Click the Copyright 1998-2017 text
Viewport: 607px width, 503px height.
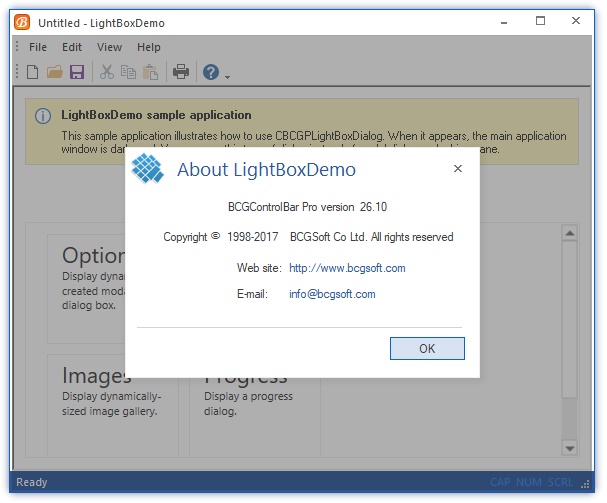coord(221,237)
